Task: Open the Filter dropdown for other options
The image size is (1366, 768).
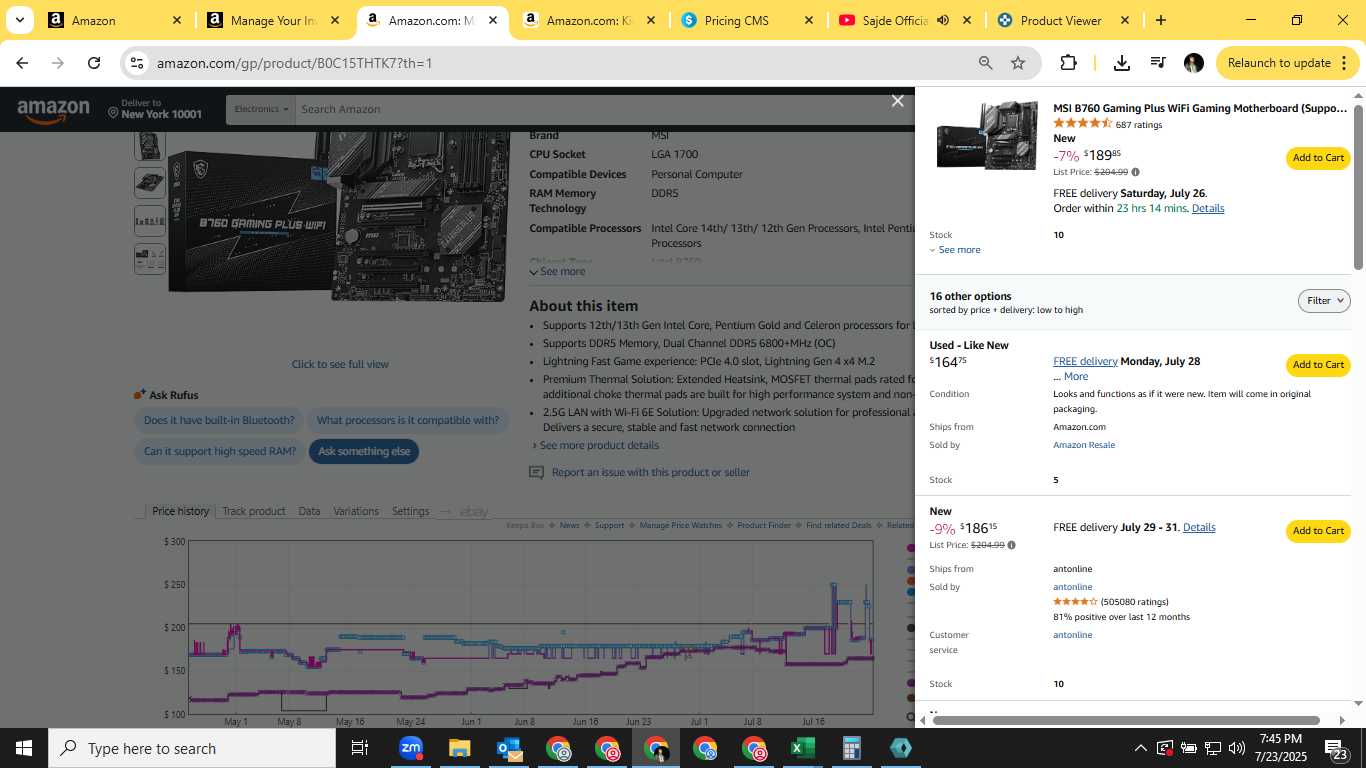Action: coord(1324,301)
